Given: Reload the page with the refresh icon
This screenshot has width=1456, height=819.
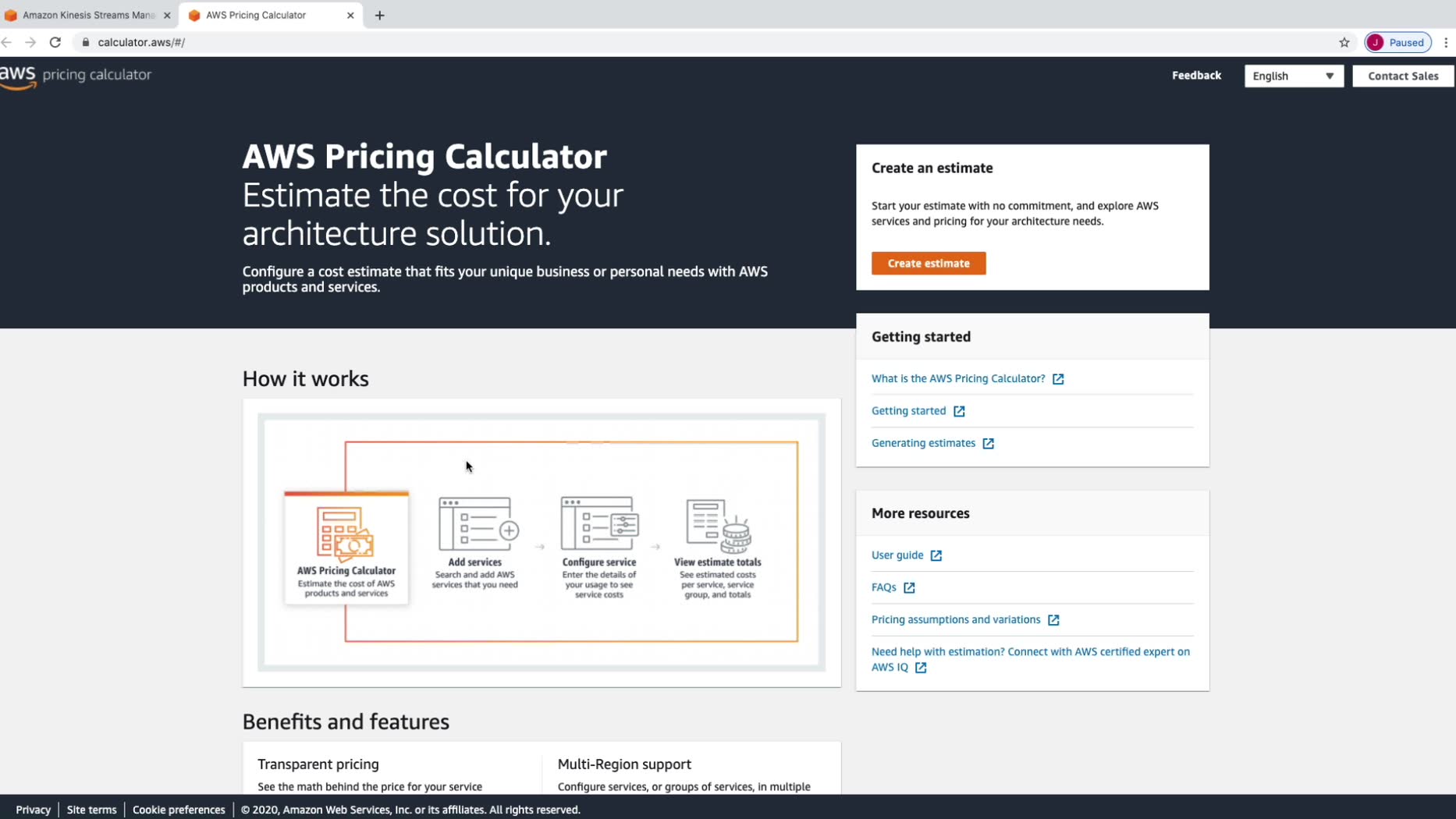Looking at the screenshot, I should click(55, 42).
